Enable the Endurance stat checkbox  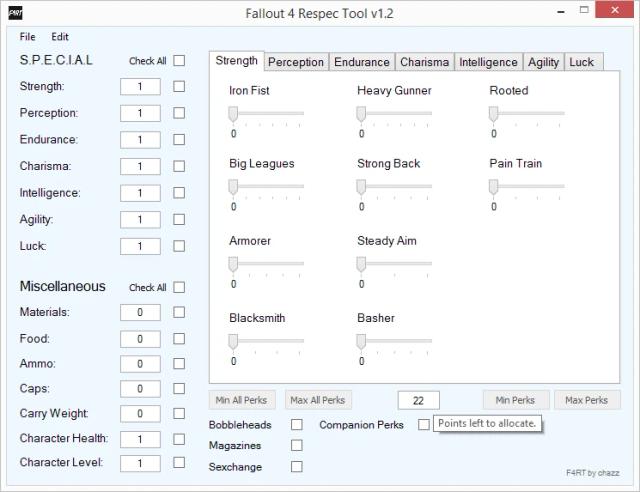click(x=179, y=140)
